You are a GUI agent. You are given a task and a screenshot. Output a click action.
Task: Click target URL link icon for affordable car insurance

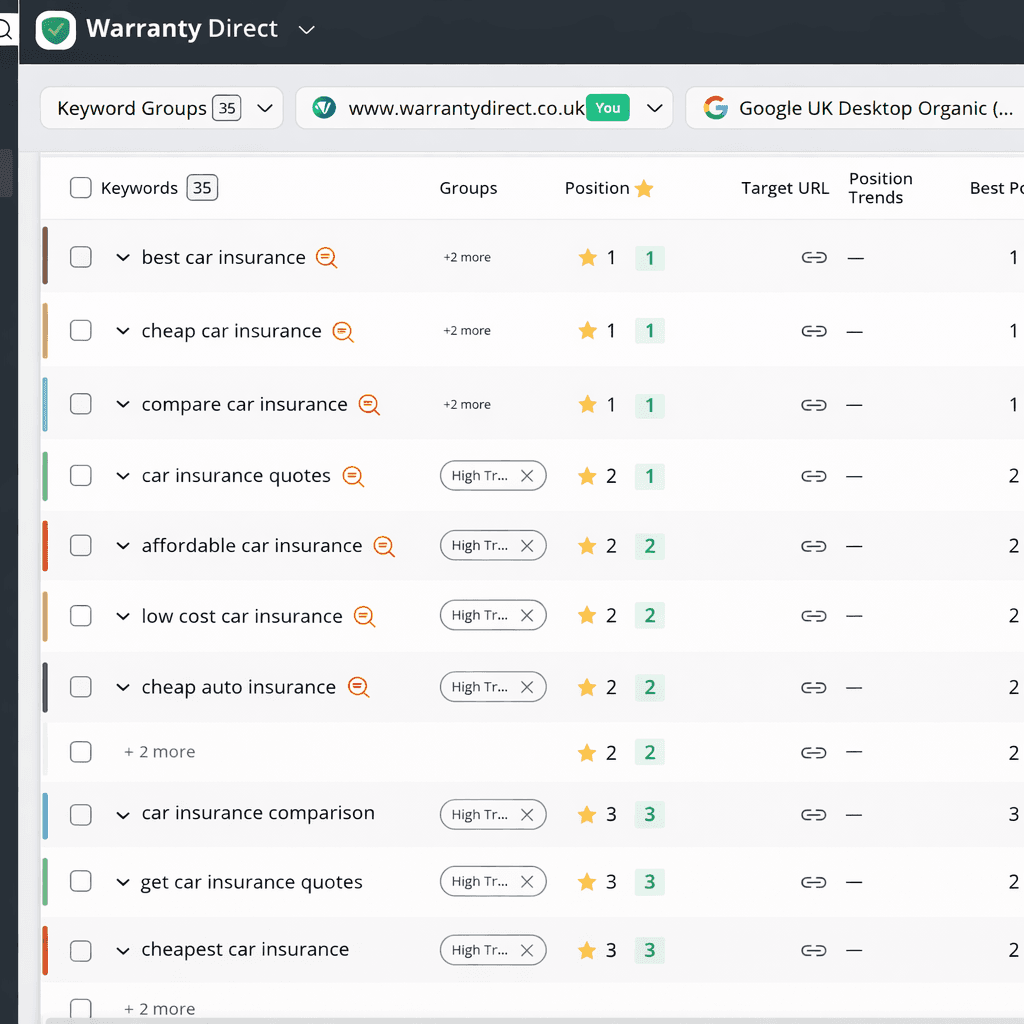[x=814, y=546]
